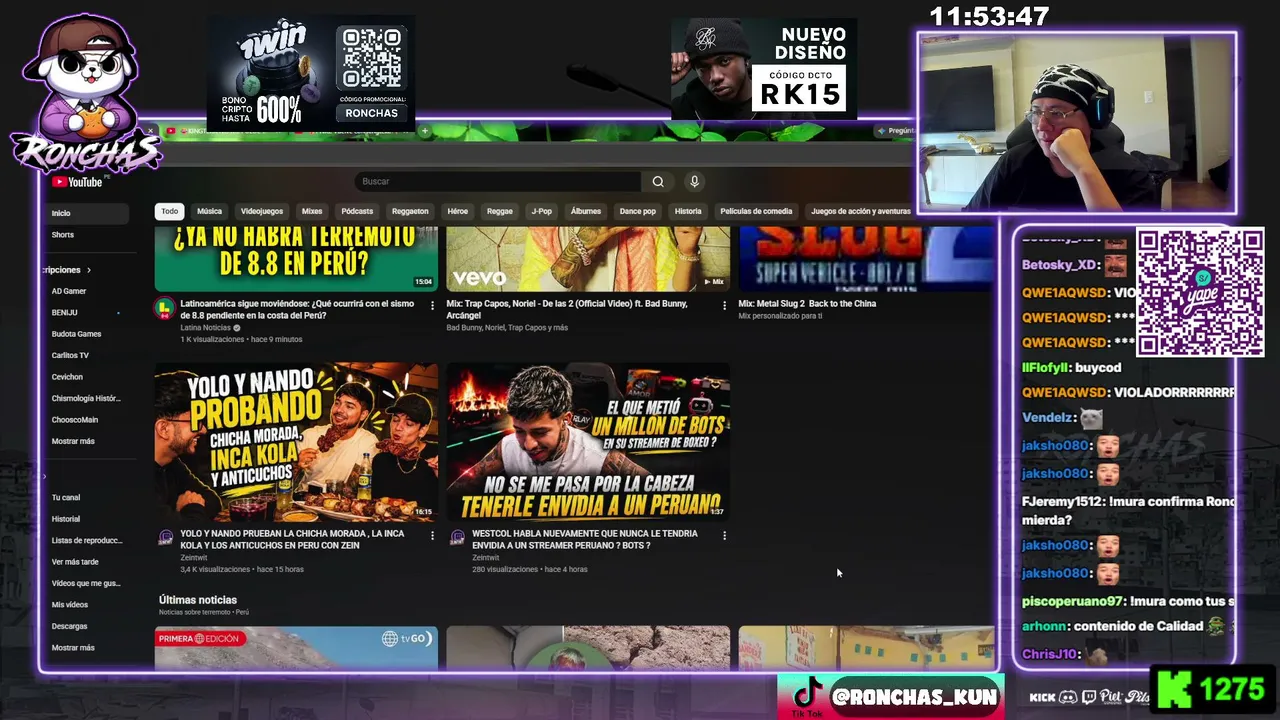1280x720 pixels.
Task: Open a new browser tab with the plus button
Action: [424, 131]
